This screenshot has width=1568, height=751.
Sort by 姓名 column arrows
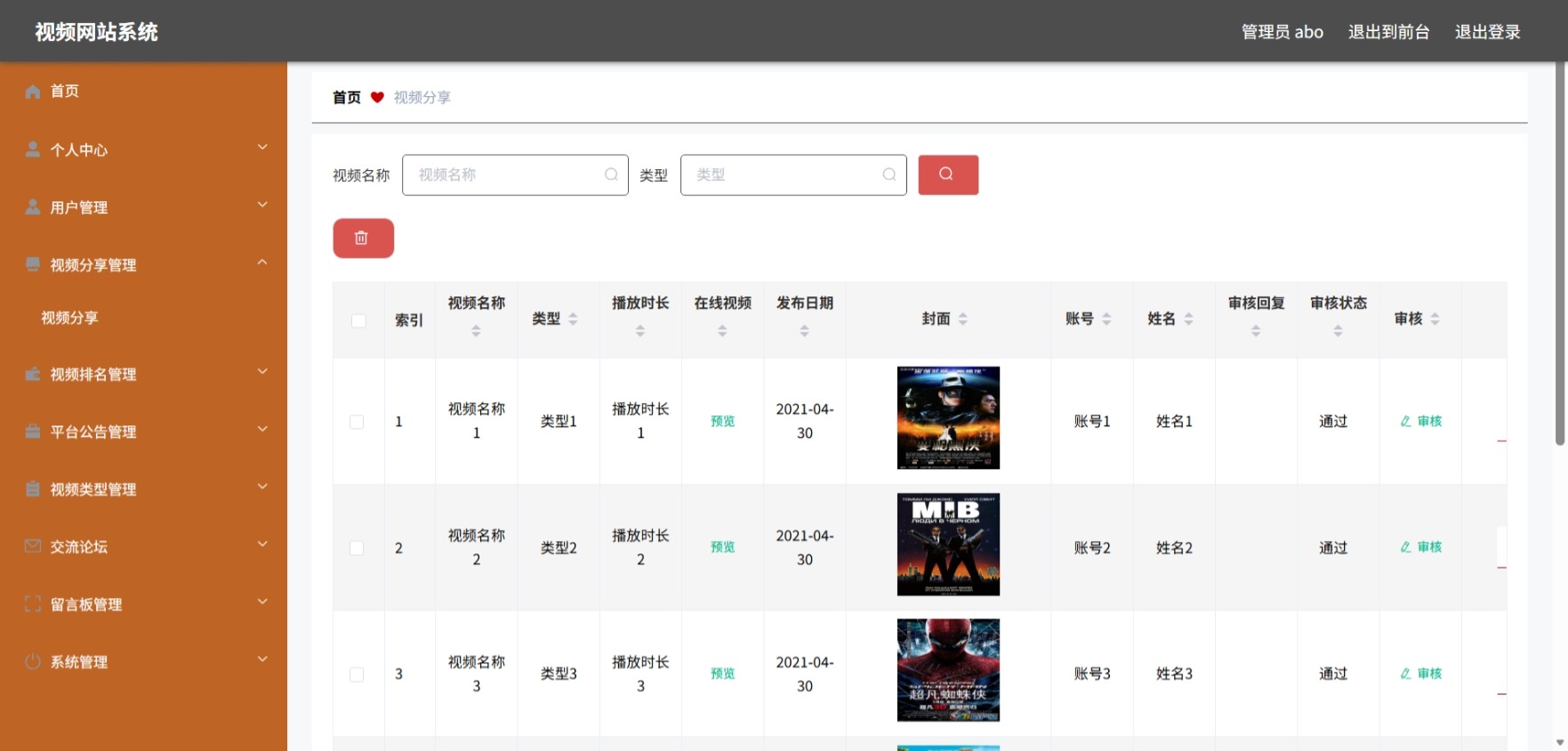[1188, 319]
